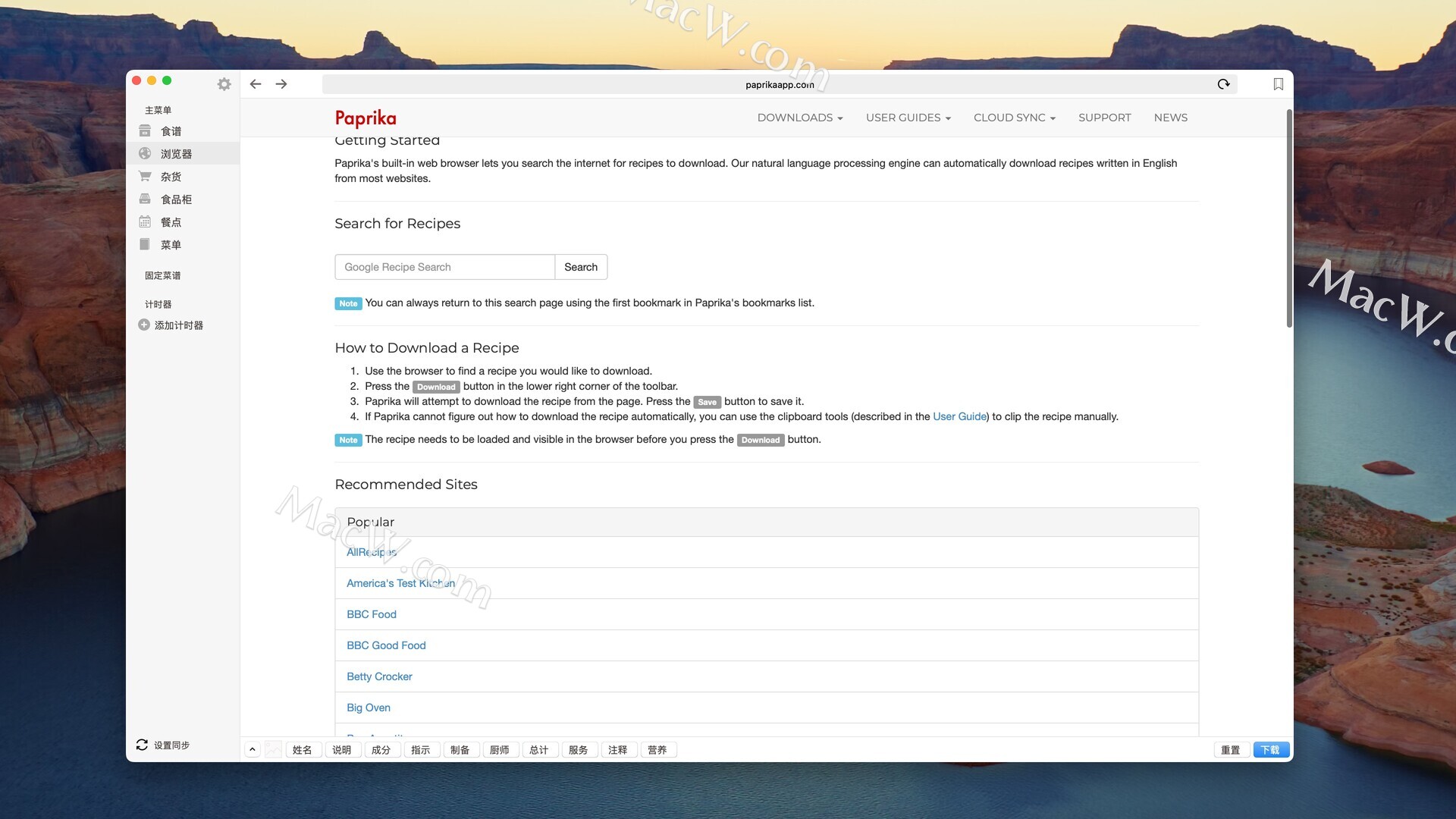Expand the USER GUIDES dropdown

tap(908, 118)
